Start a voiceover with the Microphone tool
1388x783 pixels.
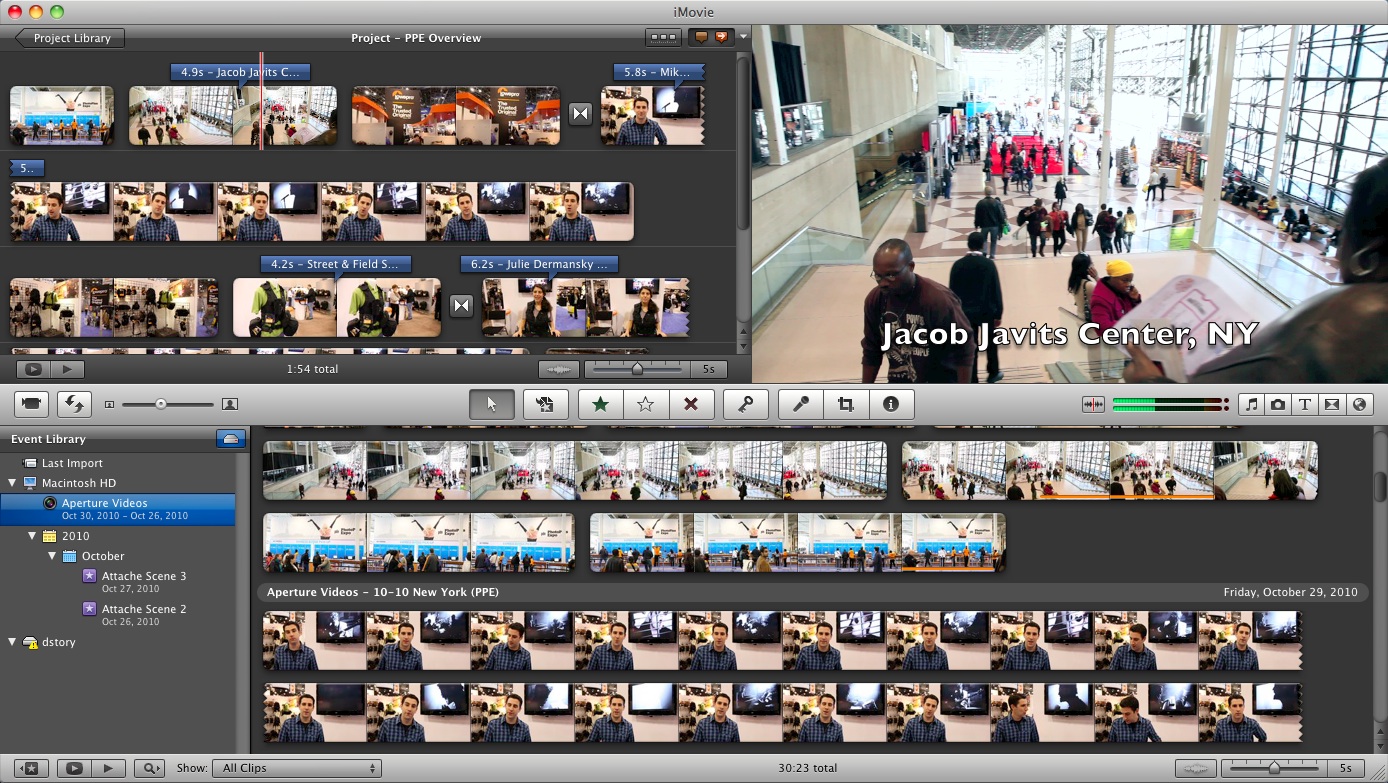tap(799, 404)
